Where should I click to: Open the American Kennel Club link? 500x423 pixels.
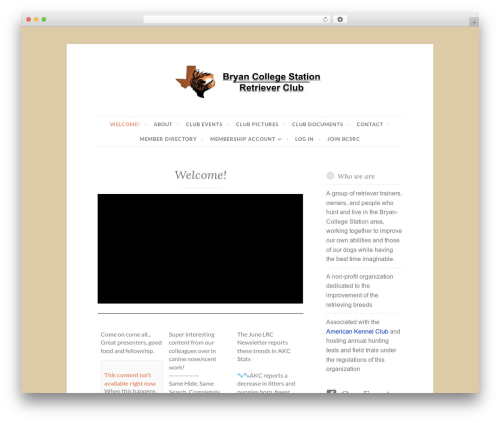pos(357,331)
